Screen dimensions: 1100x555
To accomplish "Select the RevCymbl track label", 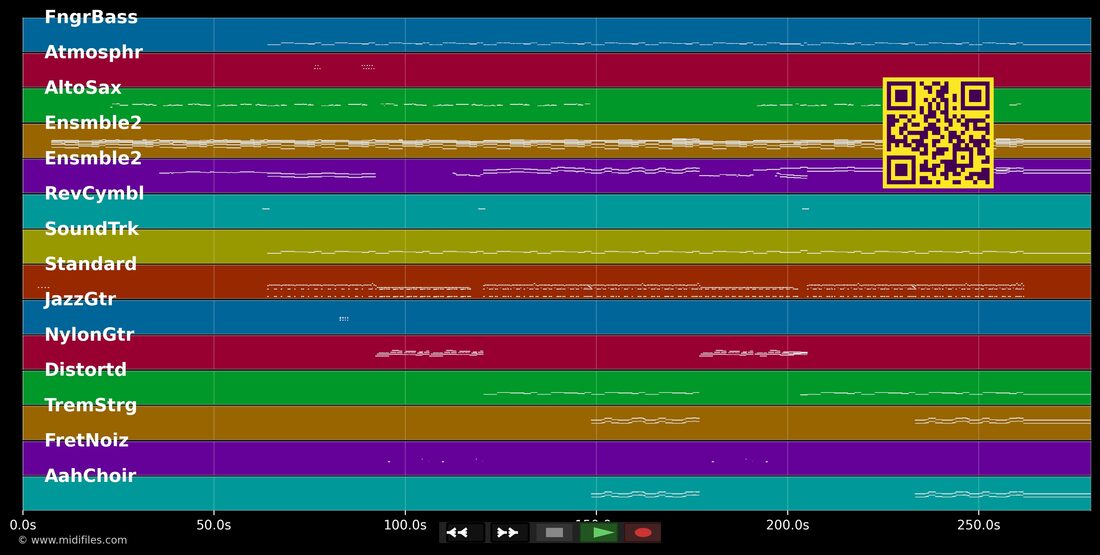I will tap(94, 194).
